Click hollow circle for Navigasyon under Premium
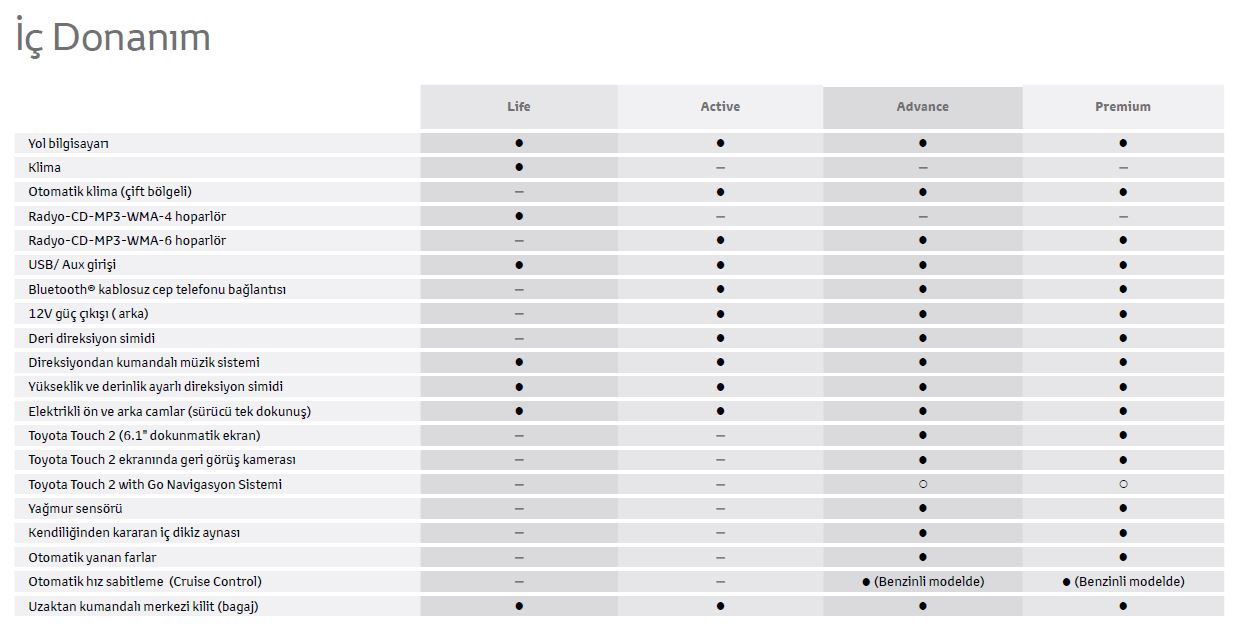The height and width of the screenshot is (628, 1250). [x=1123, y=484]
